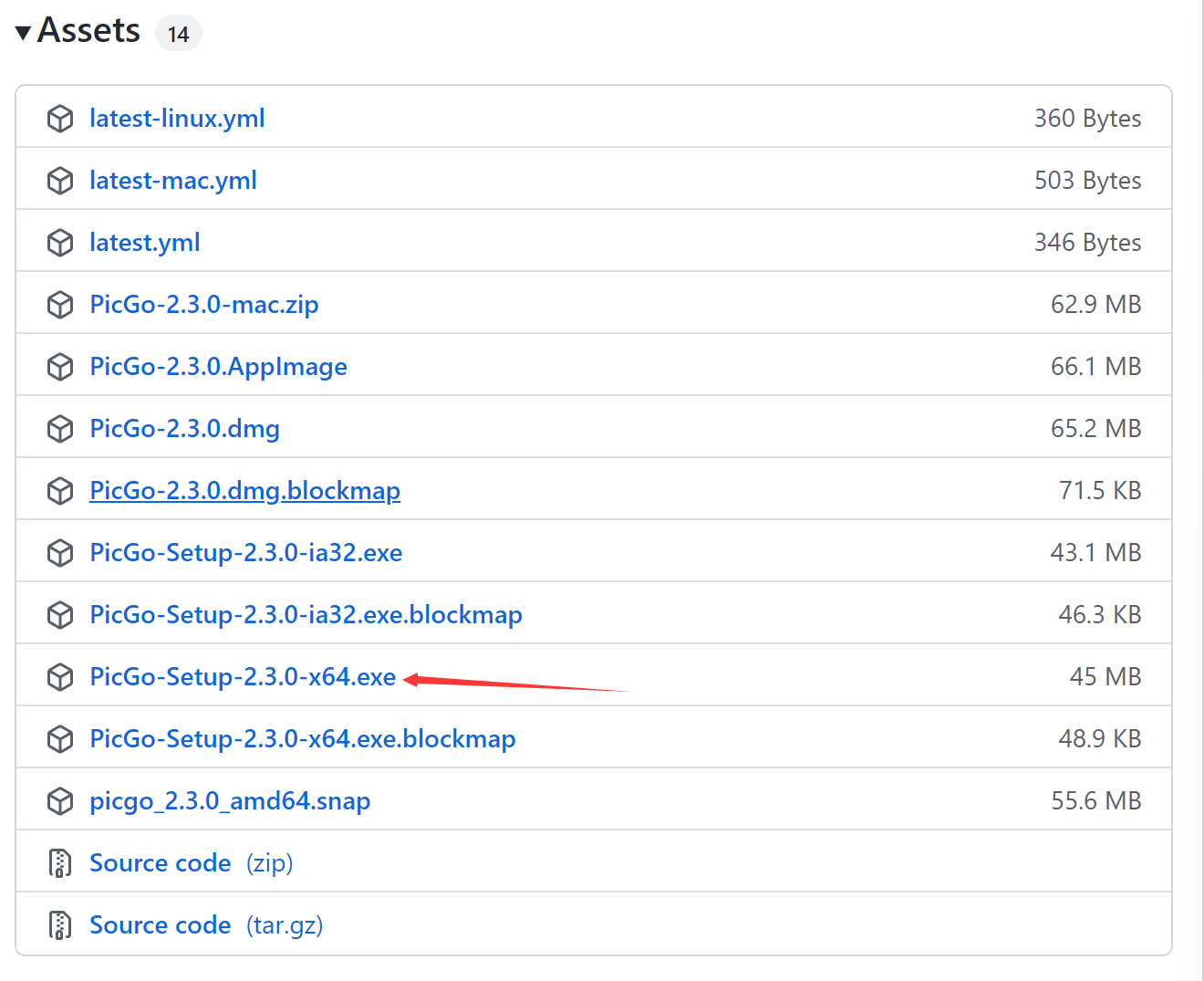
Task: Download PicGo-2.3.0-mac.zip
Action: coord(204,305)
